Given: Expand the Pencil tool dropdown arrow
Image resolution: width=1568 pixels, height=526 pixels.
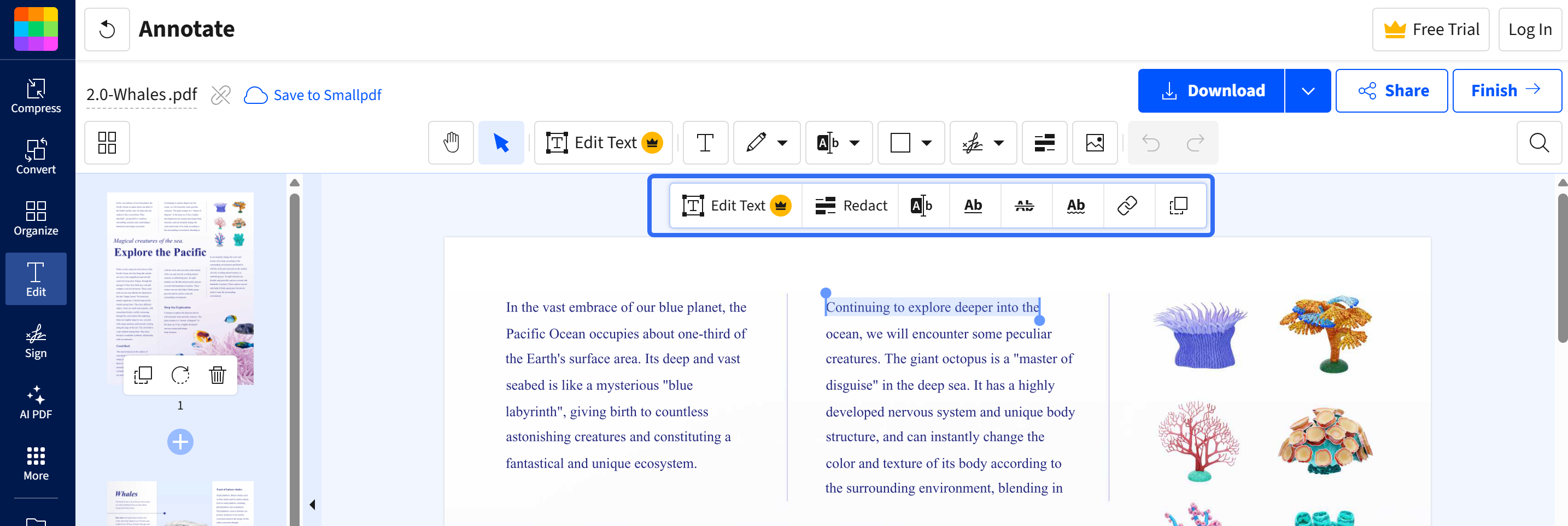Looking at the screenshot, I should (783, 143).
